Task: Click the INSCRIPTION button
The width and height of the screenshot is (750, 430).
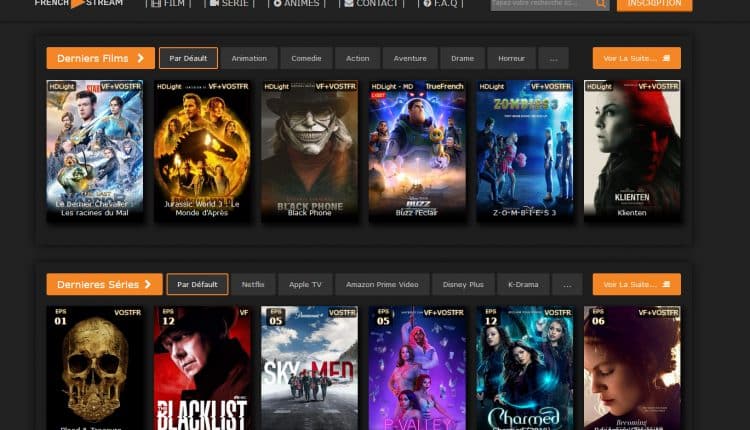Action: point(654,4)
